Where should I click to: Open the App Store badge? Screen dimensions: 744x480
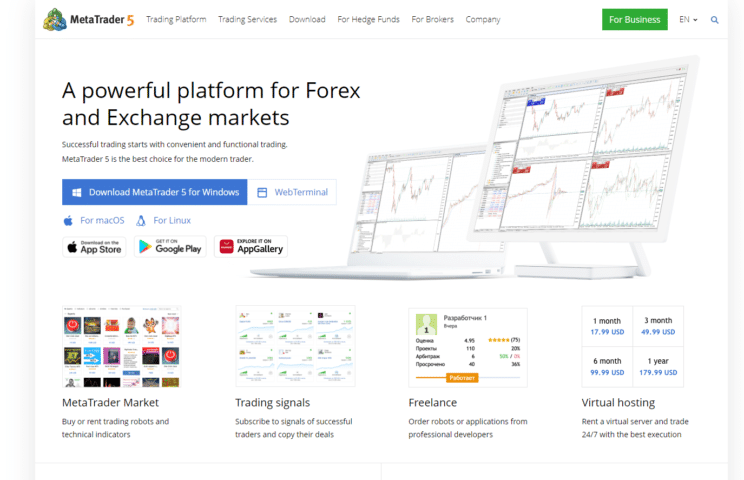94,247
